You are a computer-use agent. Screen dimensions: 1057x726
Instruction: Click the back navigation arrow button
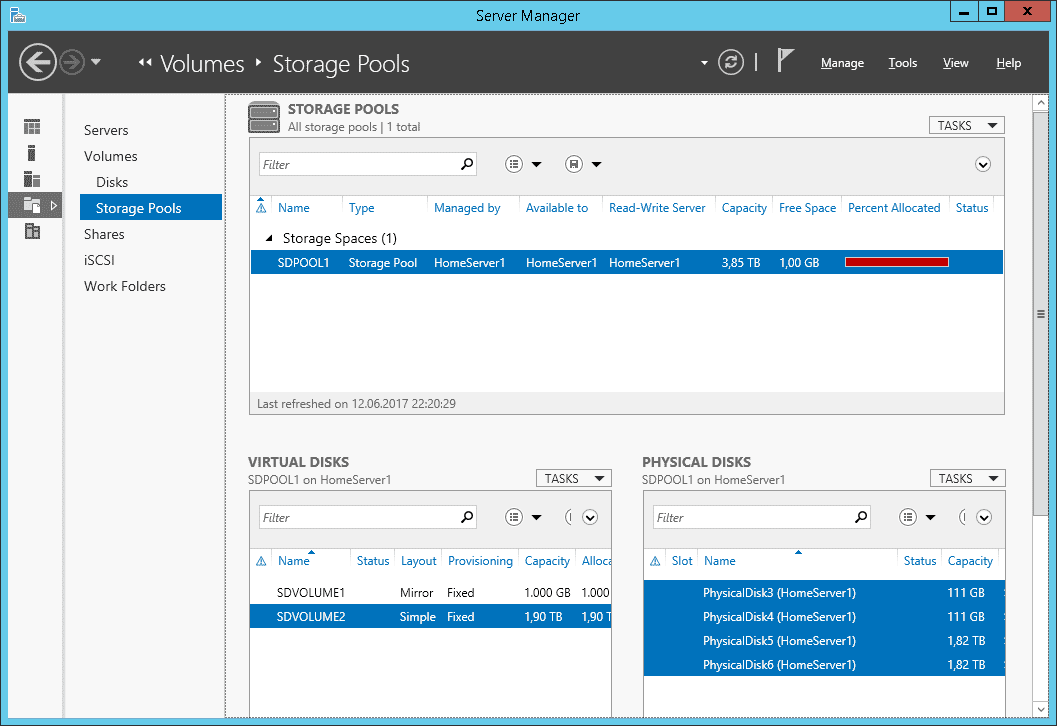point(38,63)
